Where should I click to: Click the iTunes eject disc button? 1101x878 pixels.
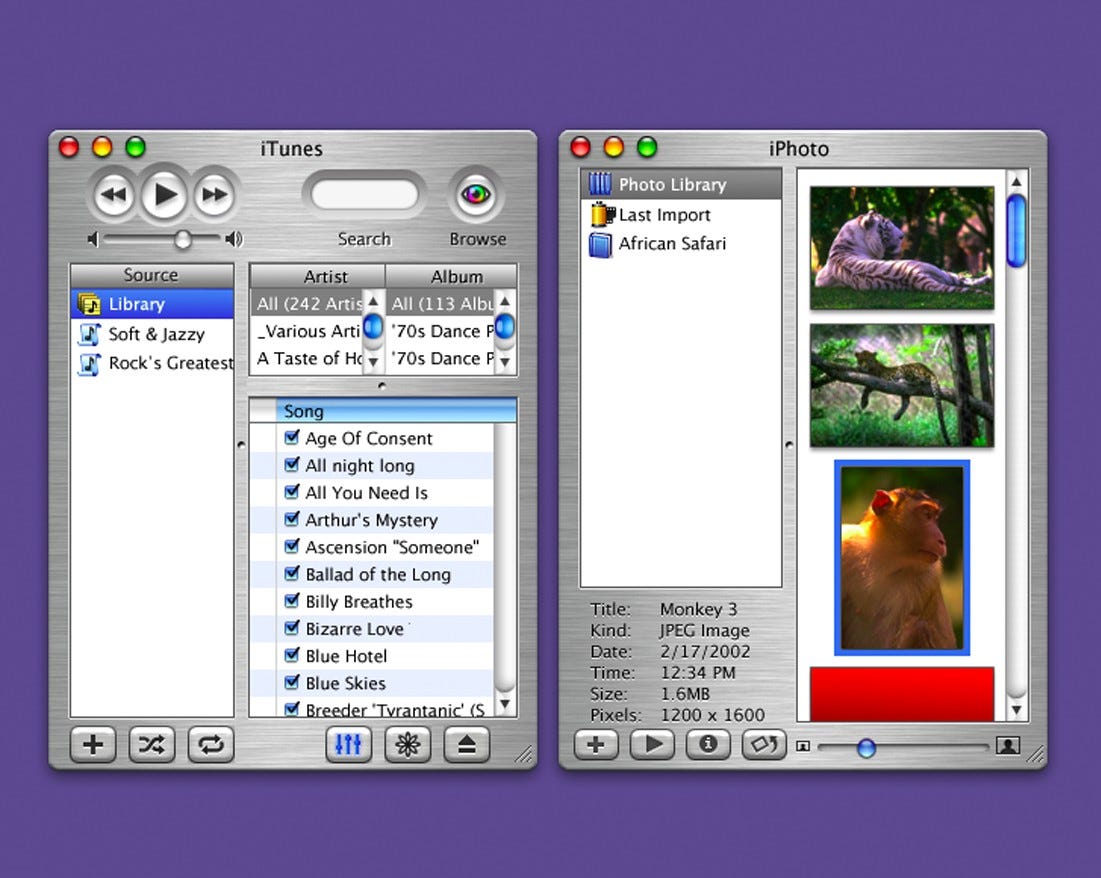(466, 745)
